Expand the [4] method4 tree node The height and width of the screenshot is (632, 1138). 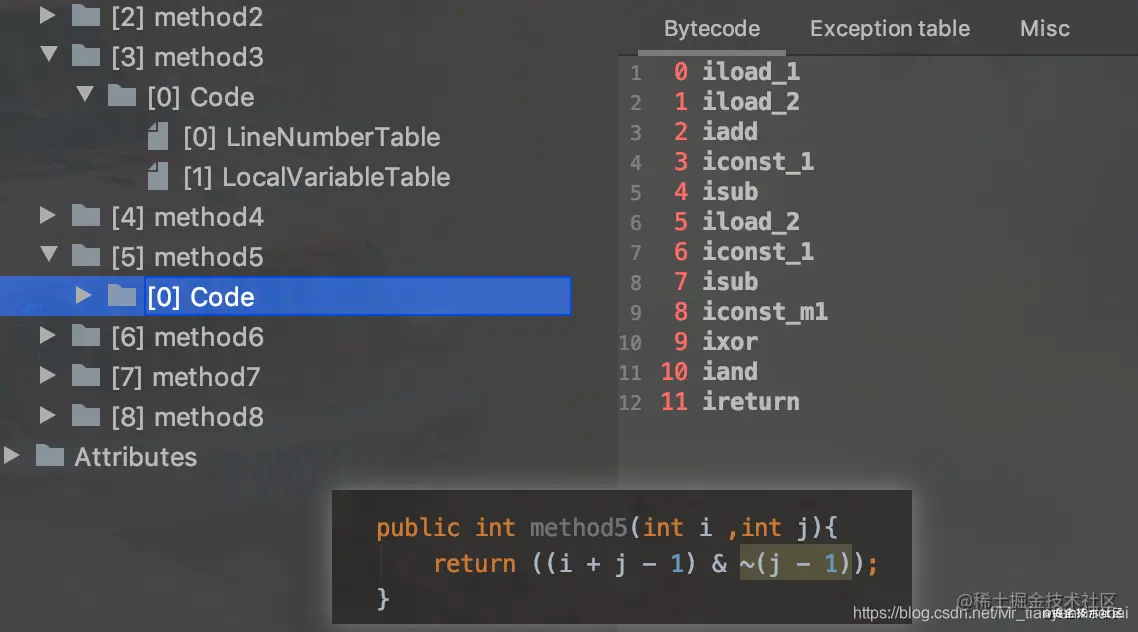47,215
